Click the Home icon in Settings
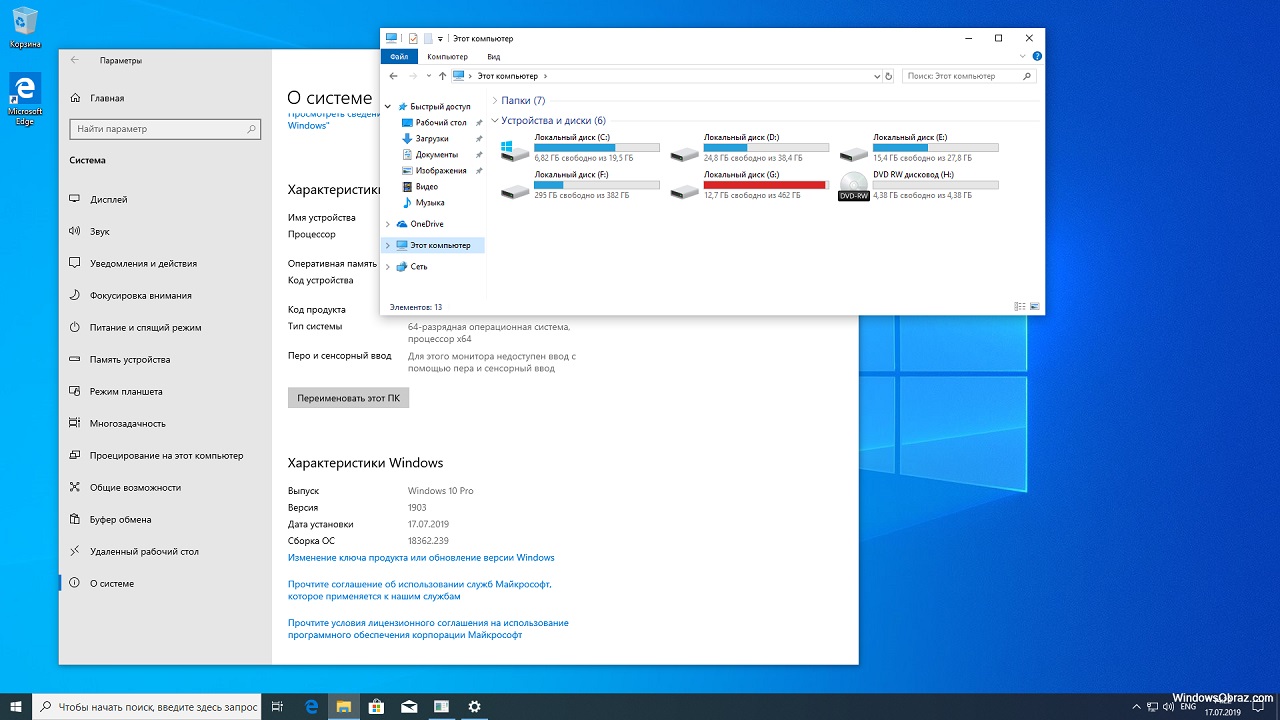The image size is (1280, 720). coord(75,98)
